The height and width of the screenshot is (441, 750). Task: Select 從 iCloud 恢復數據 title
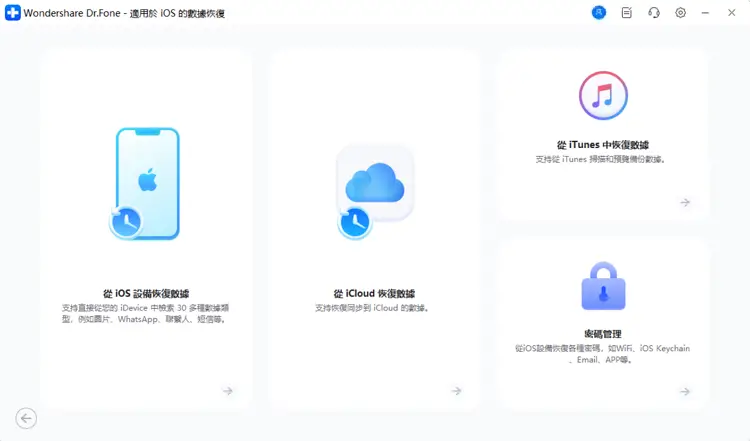pos(375,293)
